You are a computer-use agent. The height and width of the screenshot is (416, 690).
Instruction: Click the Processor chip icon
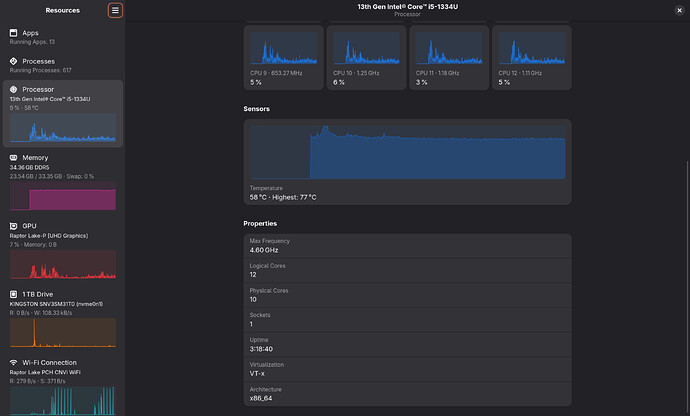click(x=14, y=89)
